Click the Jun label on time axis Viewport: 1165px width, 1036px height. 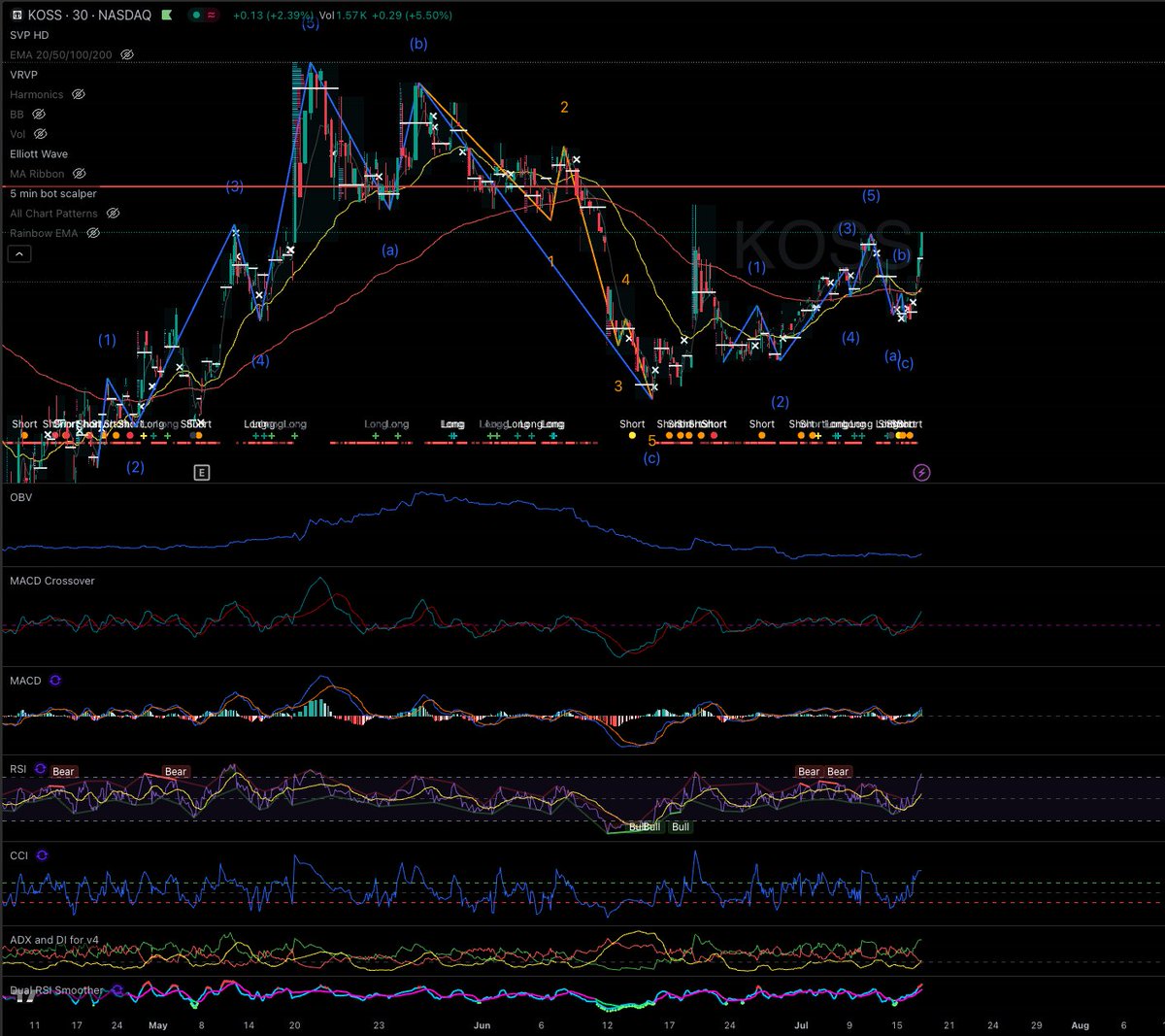[483, 1025]
